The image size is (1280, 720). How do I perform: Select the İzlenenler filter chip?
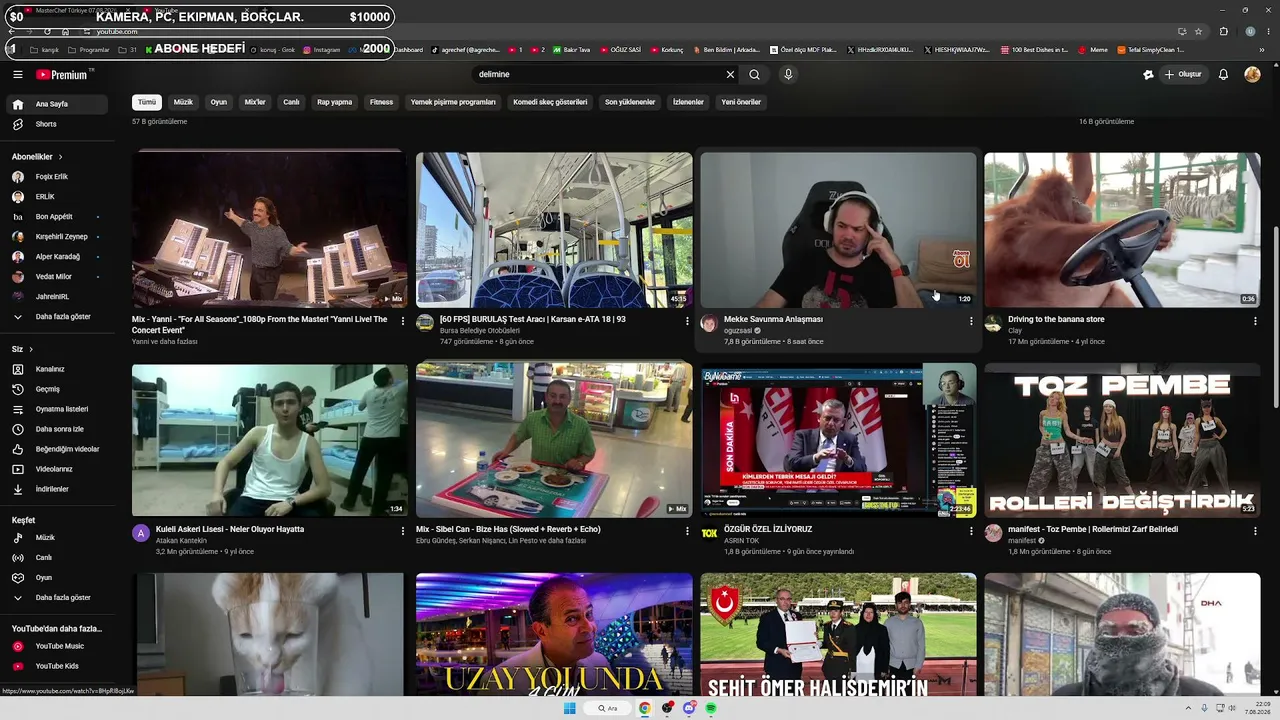click(x=688, y=102)
